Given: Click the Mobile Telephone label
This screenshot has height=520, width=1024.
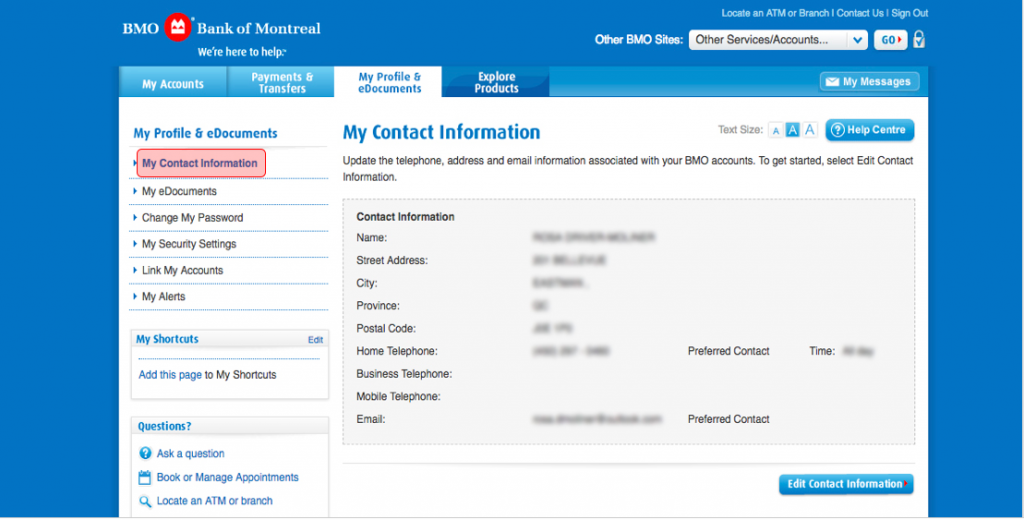Looking at the screenshot, I should point(398,397).
